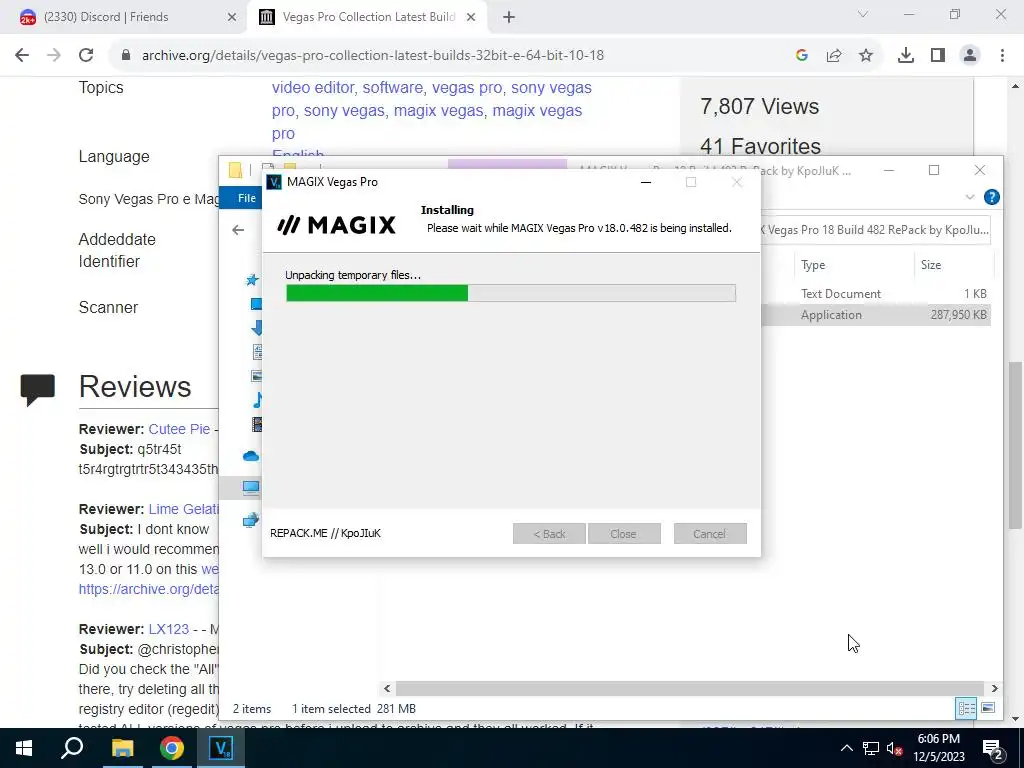Sort files by Type column header
Image resolution: width=1024 pixels, height=768 pixels.
(813, 264)
